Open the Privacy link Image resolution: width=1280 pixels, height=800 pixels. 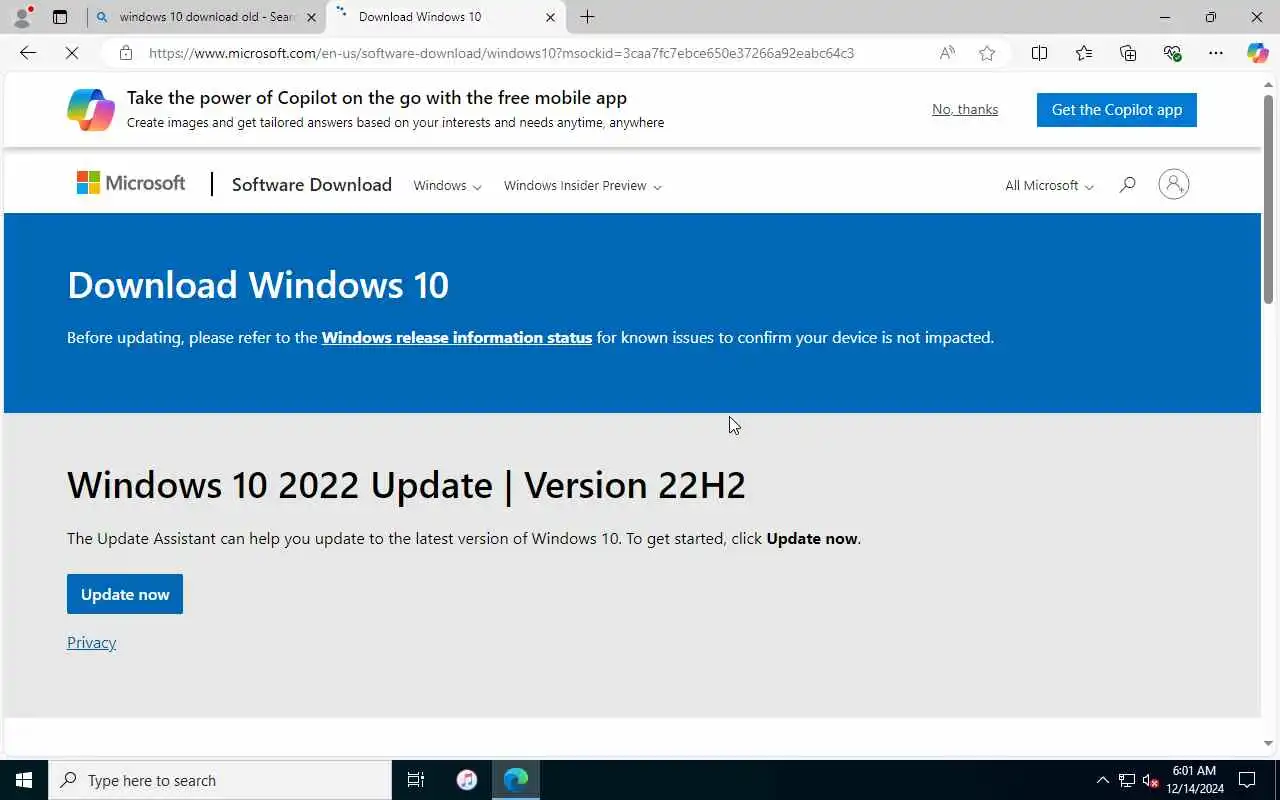pos(91,642)
